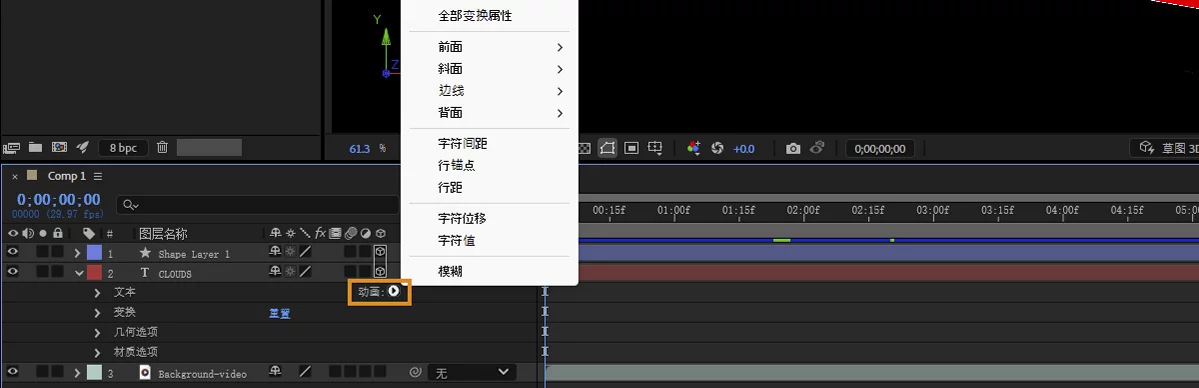Take a snapshot with camera icon

(x=793, y=148)
